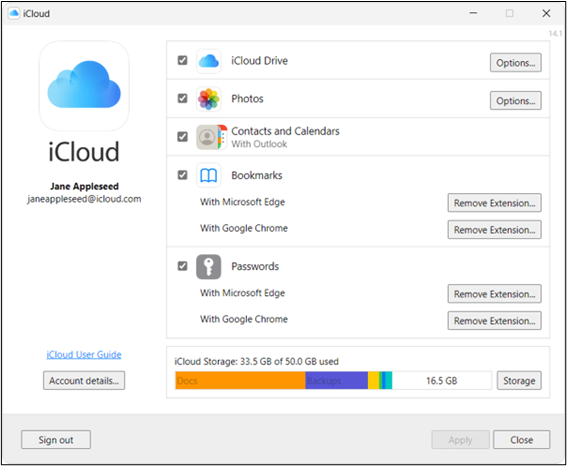Select the yellow storage bar segment
The image size is (567, 466).
pos(374,380)
